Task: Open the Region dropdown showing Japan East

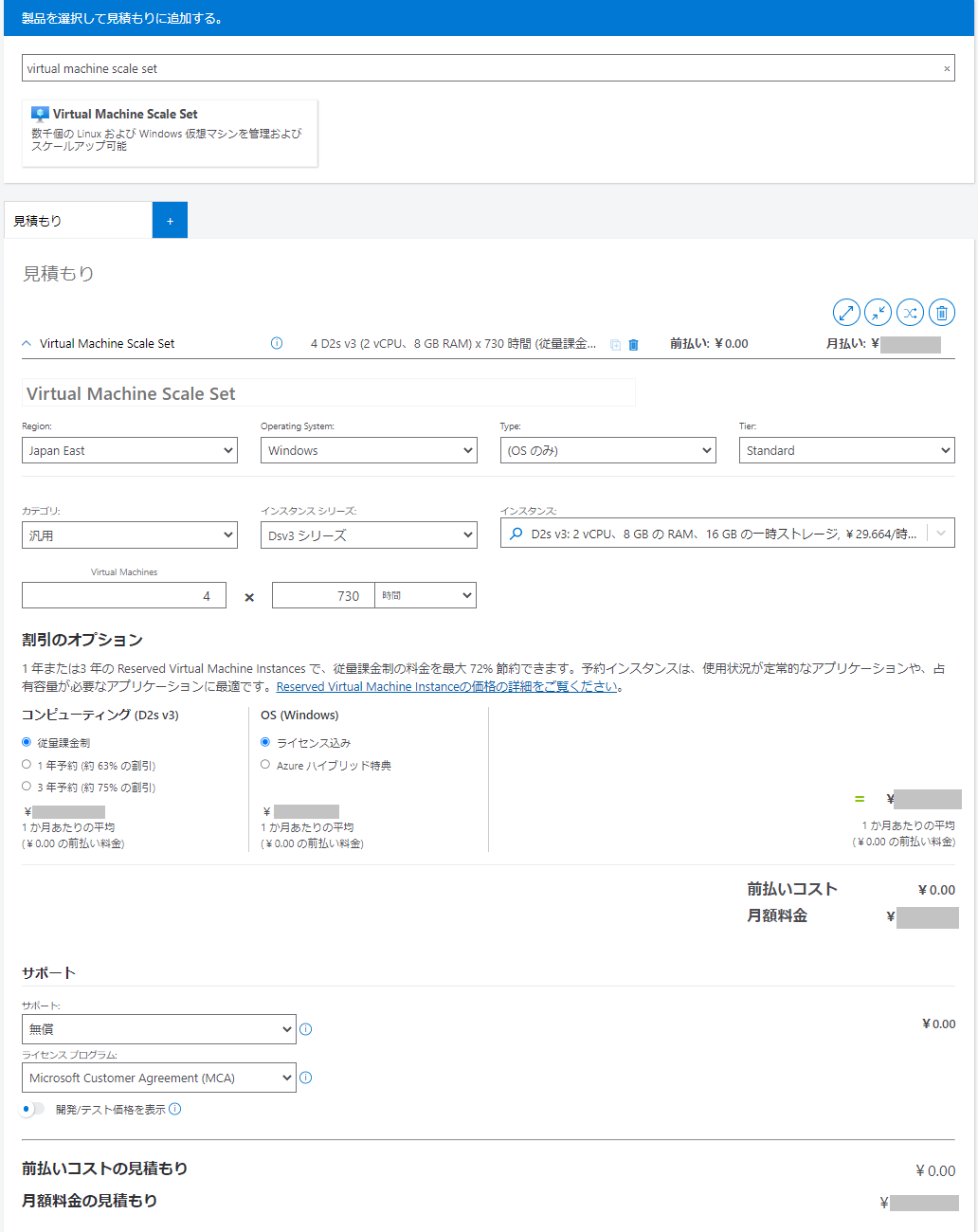Action: [x=130, y=450]
